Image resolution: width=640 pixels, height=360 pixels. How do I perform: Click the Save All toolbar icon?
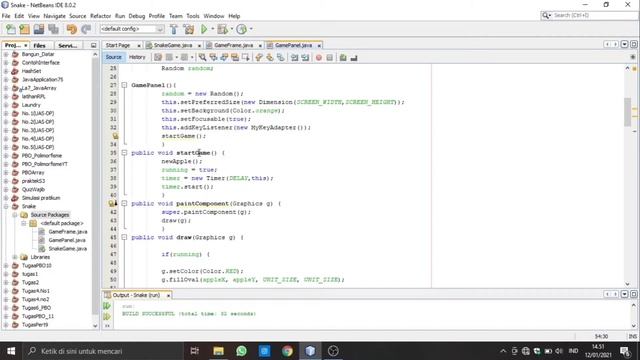53,29
